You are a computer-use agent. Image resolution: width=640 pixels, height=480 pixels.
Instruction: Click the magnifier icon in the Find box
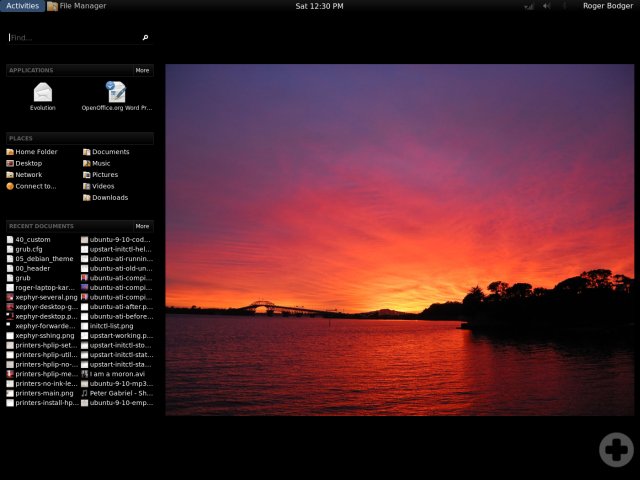145,38
